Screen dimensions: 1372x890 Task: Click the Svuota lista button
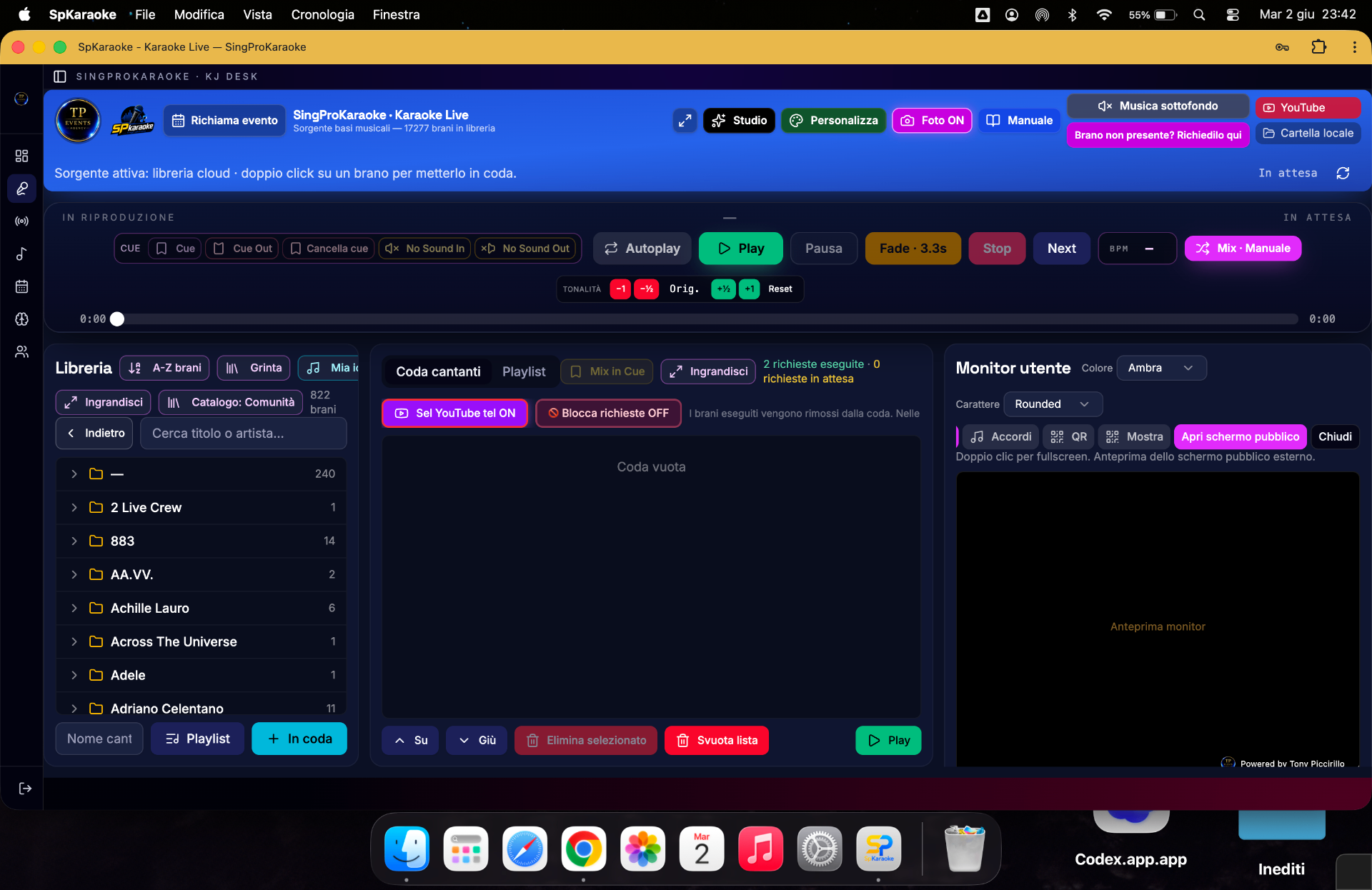pos(717,741)
